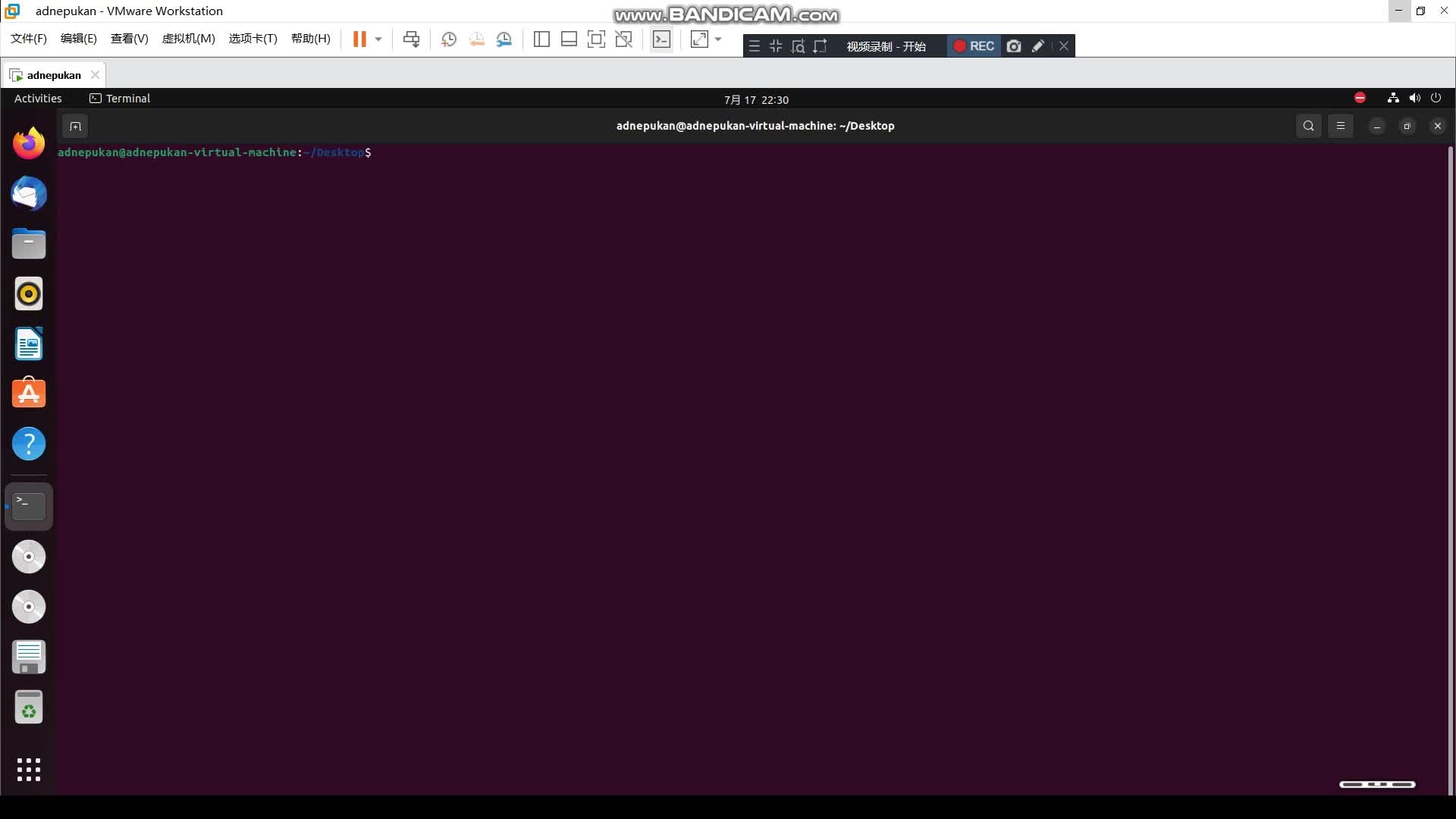The height and width of the screenshot is (819, 1456).
Task: Expand the power options dropdown arrow
Action: 378,39
